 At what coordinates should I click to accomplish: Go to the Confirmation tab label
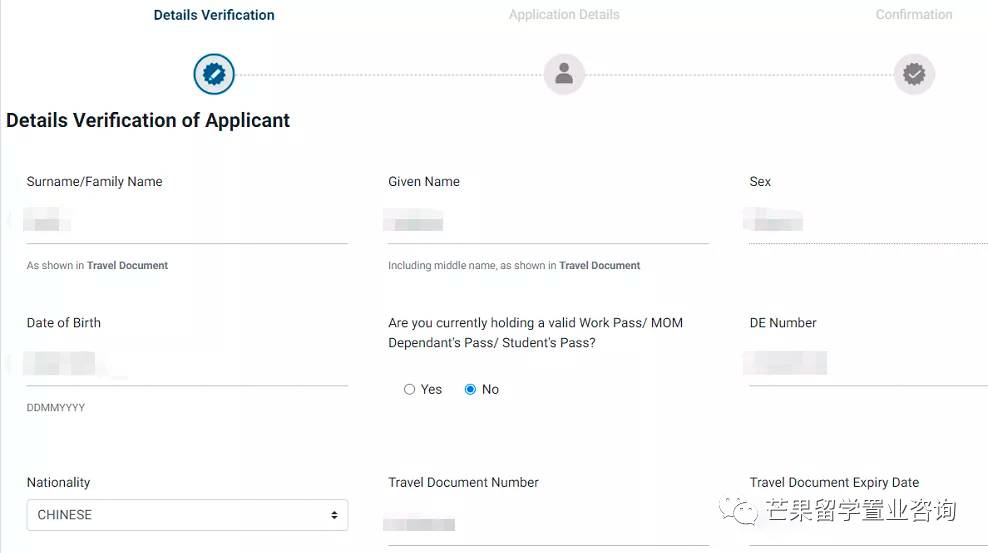[x=913, y=15]
